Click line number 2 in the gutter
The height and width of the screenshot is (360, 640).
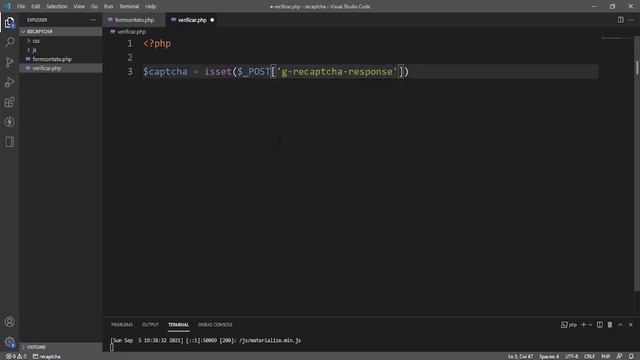130,57
